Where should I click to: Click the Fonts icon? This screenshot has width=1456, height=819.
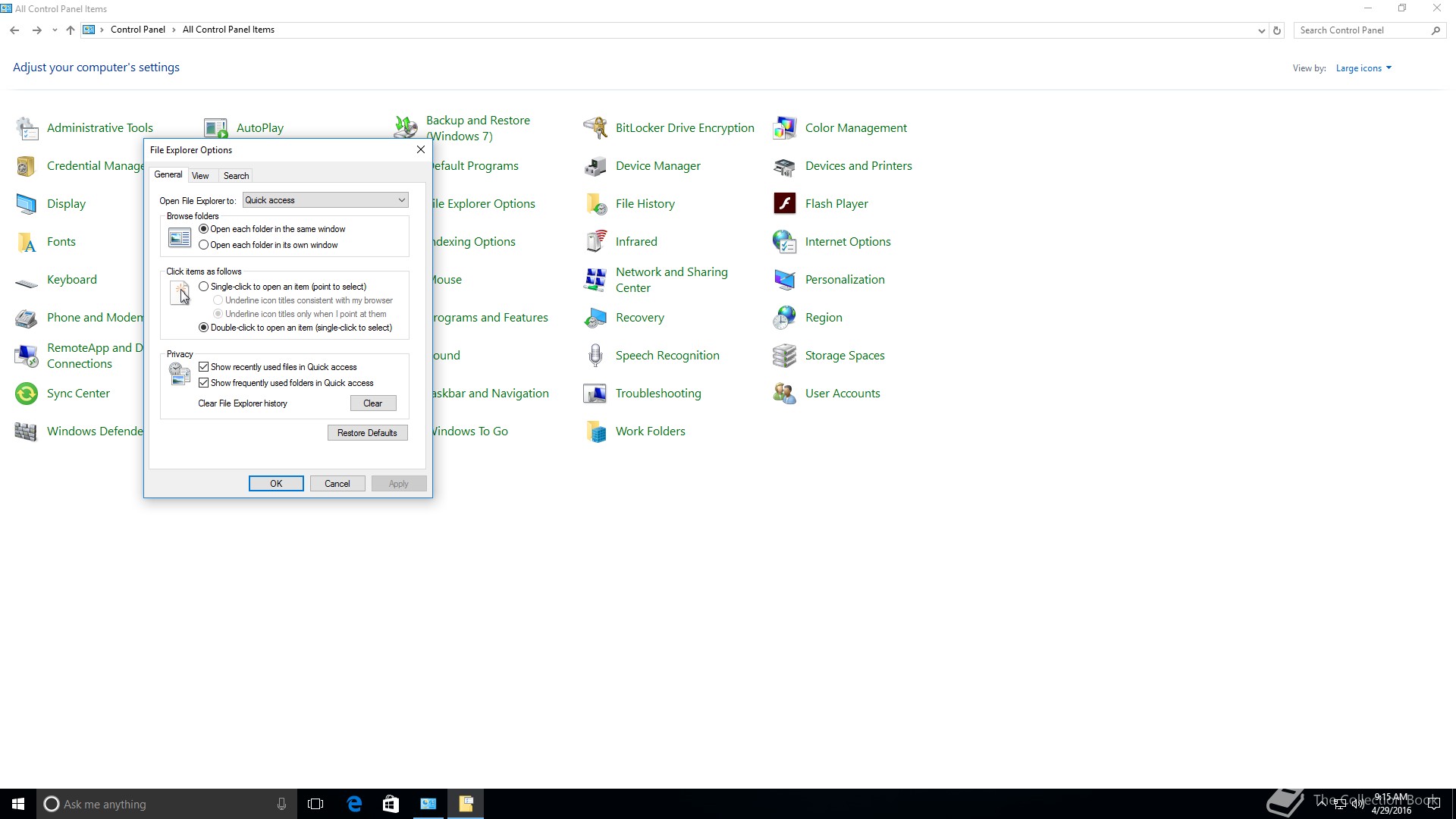[27, 242]
